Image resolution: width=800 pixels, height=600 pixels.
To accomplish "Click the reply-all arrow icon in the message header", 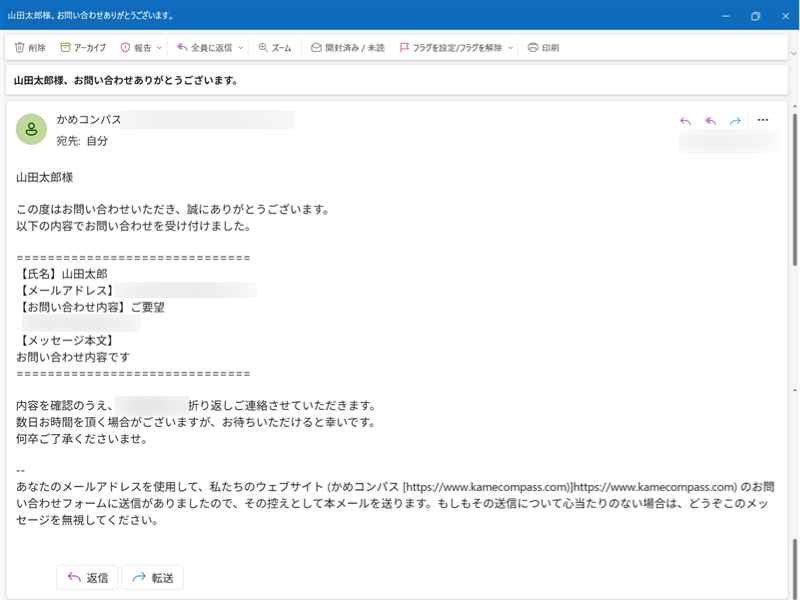I will [710, 121].
